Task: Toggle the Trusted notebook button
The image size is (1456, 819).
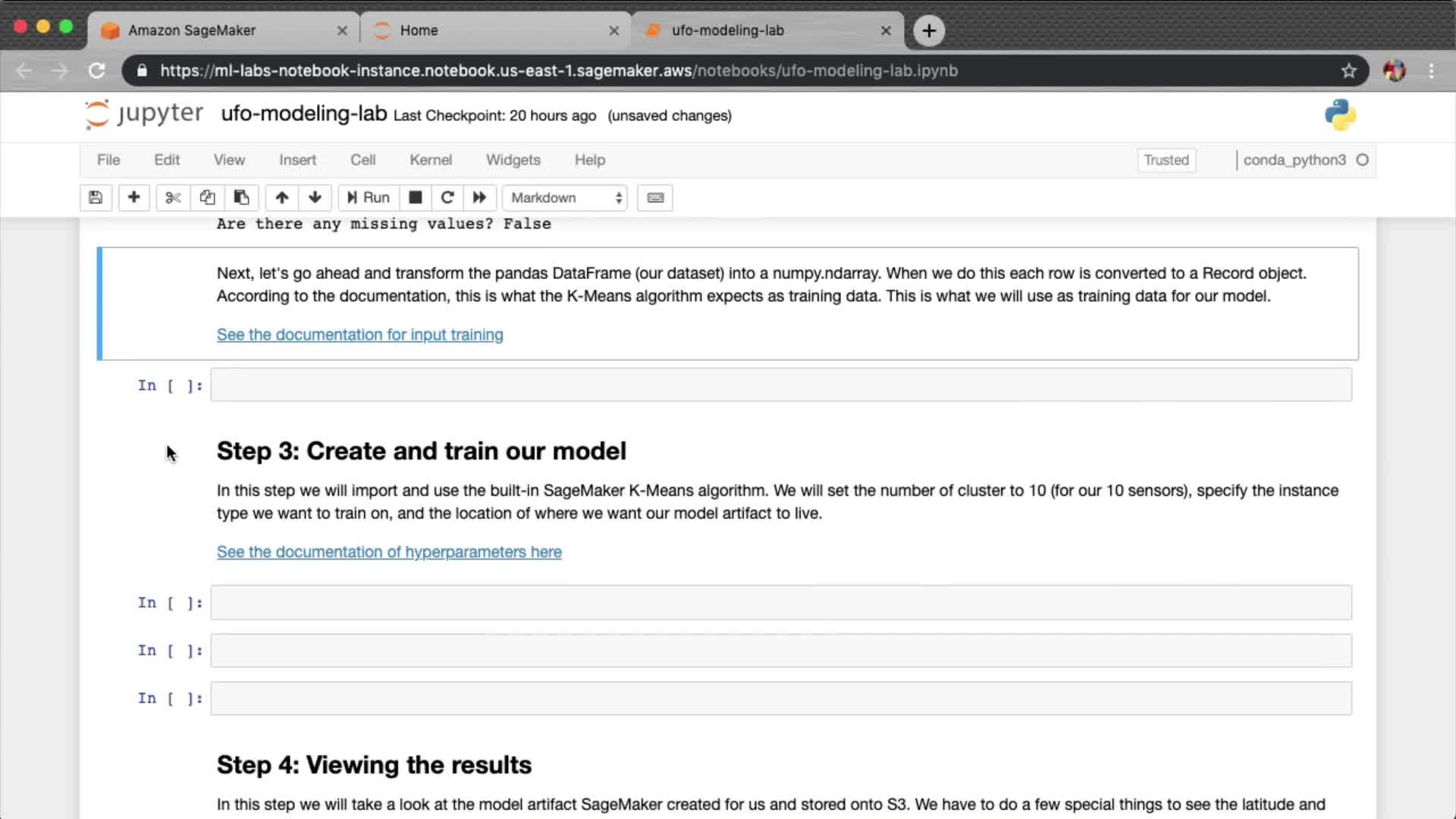Action: pos(1166,160)
